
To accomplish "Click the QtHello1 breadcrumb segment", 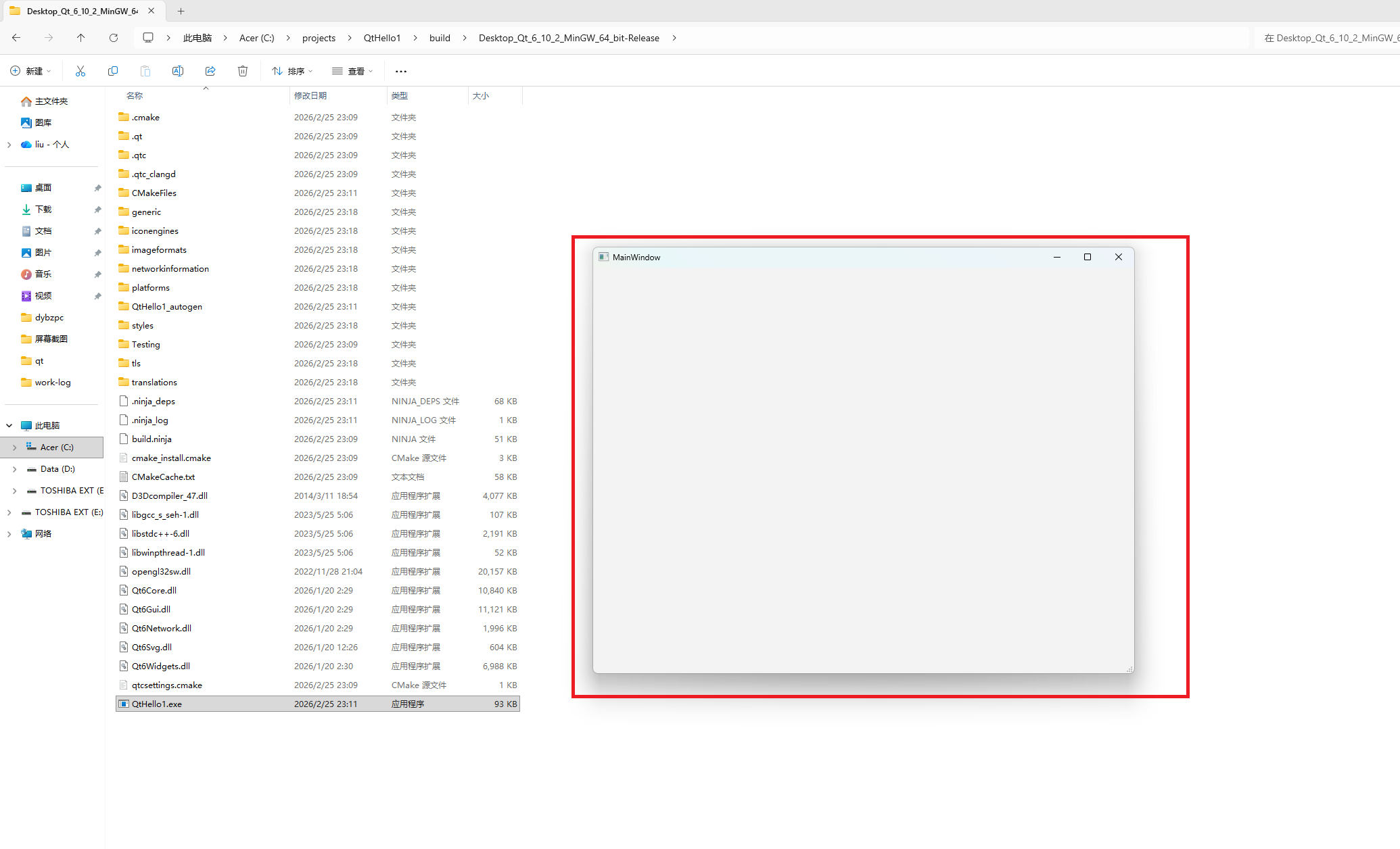I will pos(382,38).
